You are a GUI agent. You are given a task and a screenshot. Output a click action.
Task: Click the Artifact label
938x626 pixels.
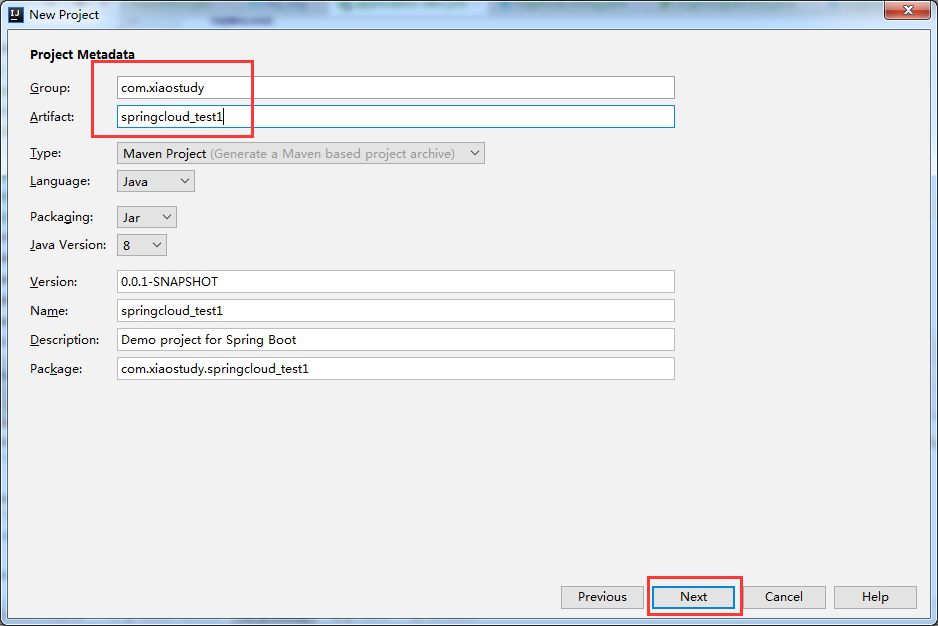click(x=52, y=117)
